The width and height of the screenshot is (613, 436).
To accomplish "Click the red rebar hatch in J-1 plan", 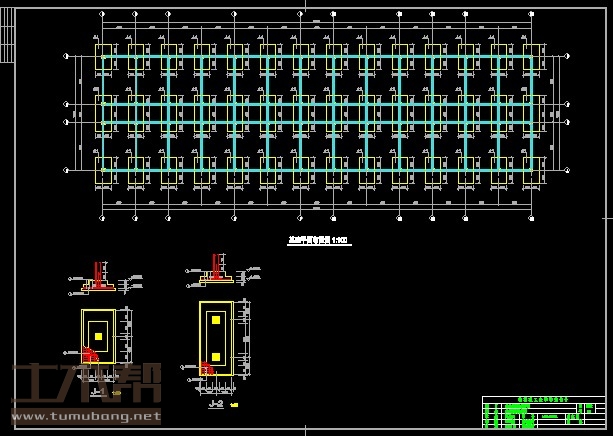I will pyautogui.click(x=90, y=354).
